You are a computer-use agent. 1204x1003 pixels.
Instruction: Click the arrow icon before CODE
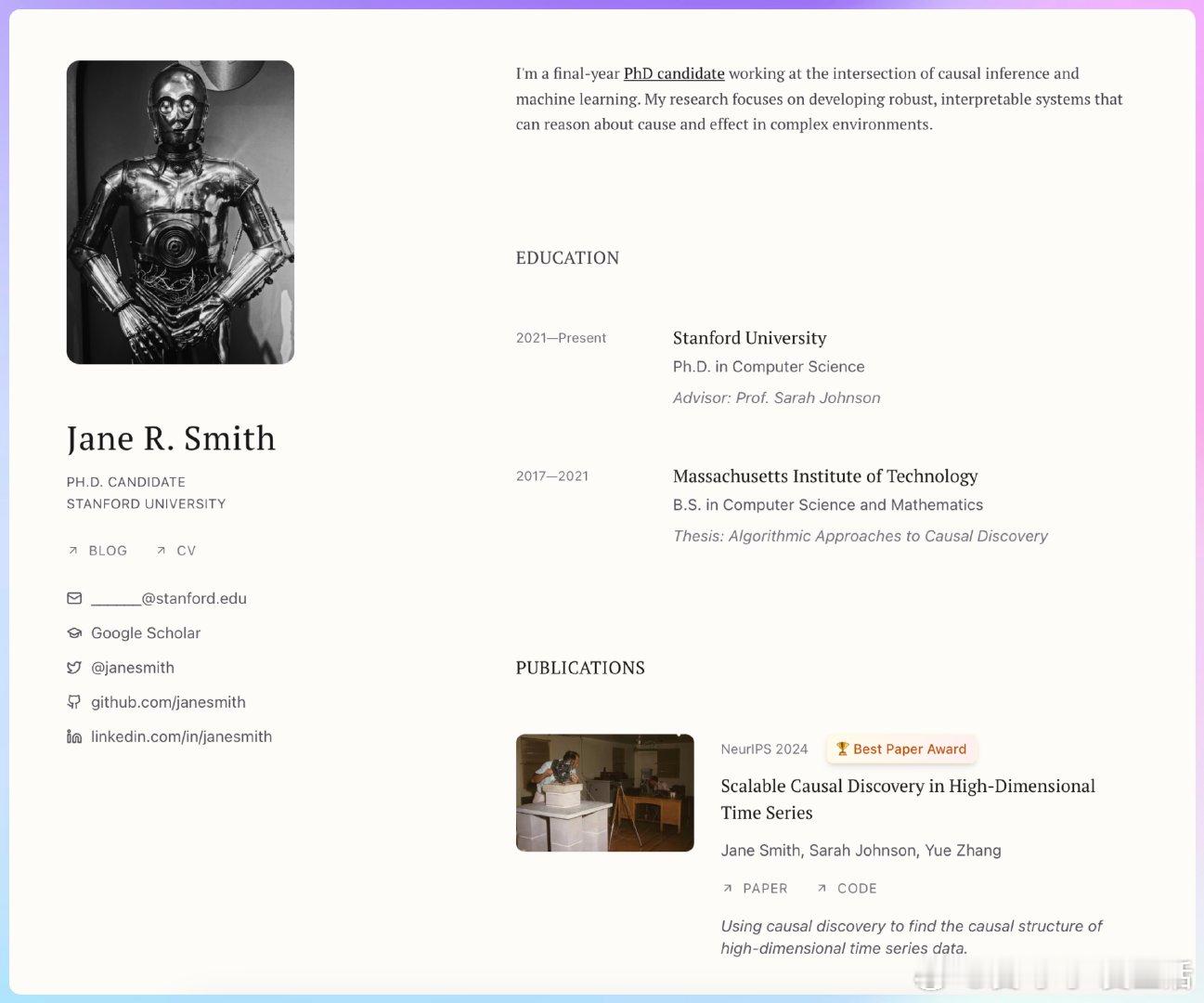click(822, 888)
